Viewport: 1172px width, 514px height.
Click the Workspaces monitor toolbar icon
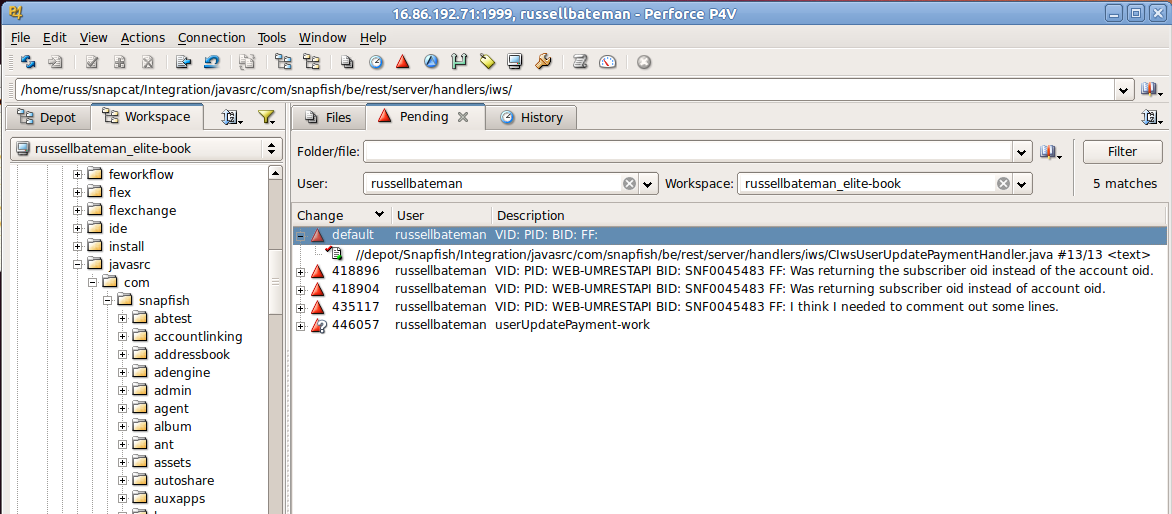pyautogui.click(x=514, y=62)
